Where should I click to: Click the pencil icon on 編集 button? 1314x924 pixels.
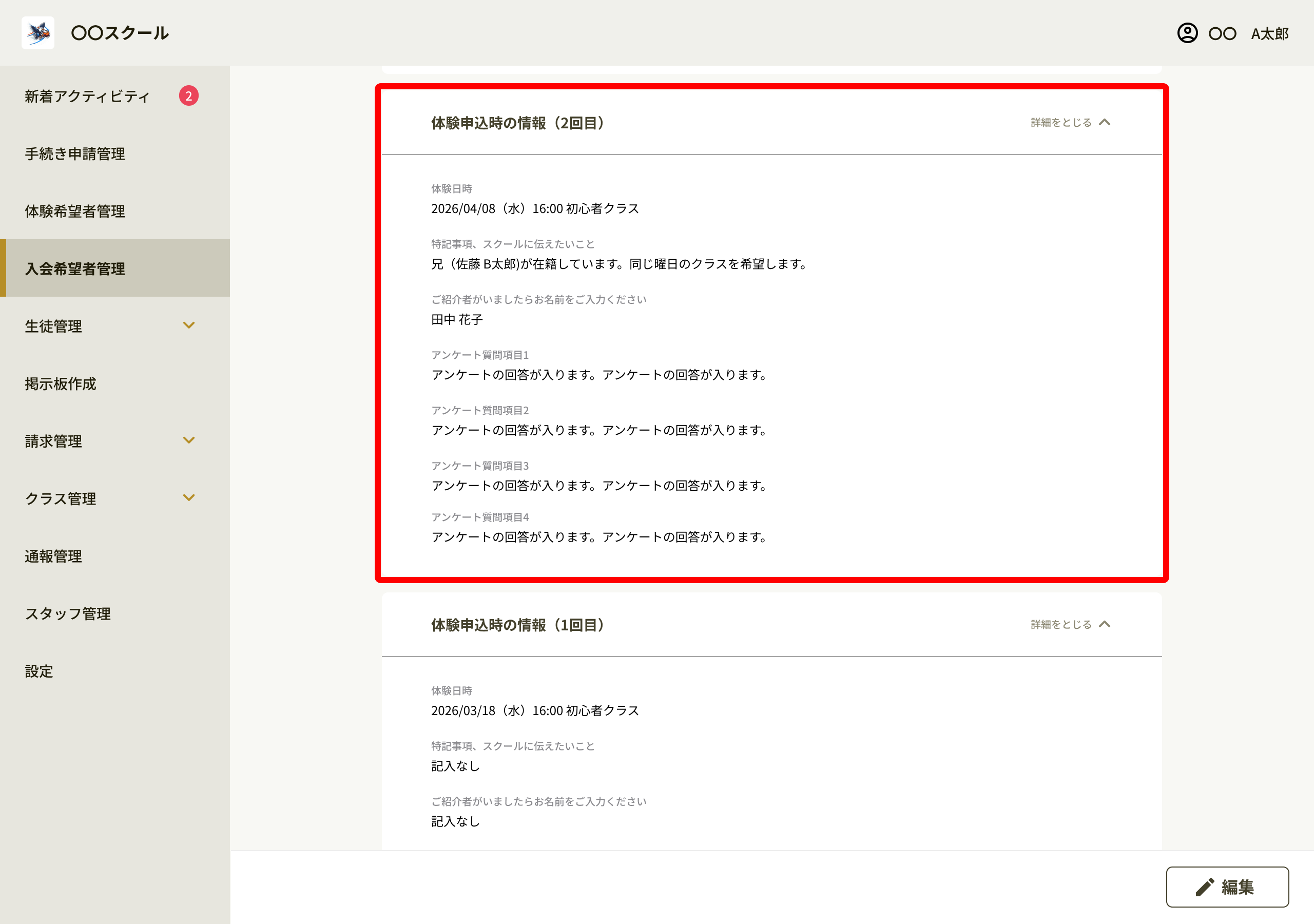click(1204, 887)
